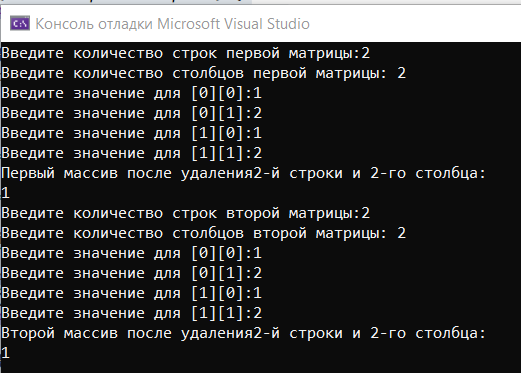This screenshot has width=521, height=373.
Task: Click the line "Введите количество столбцов второй матрицы"
Action: coord(204,233)
